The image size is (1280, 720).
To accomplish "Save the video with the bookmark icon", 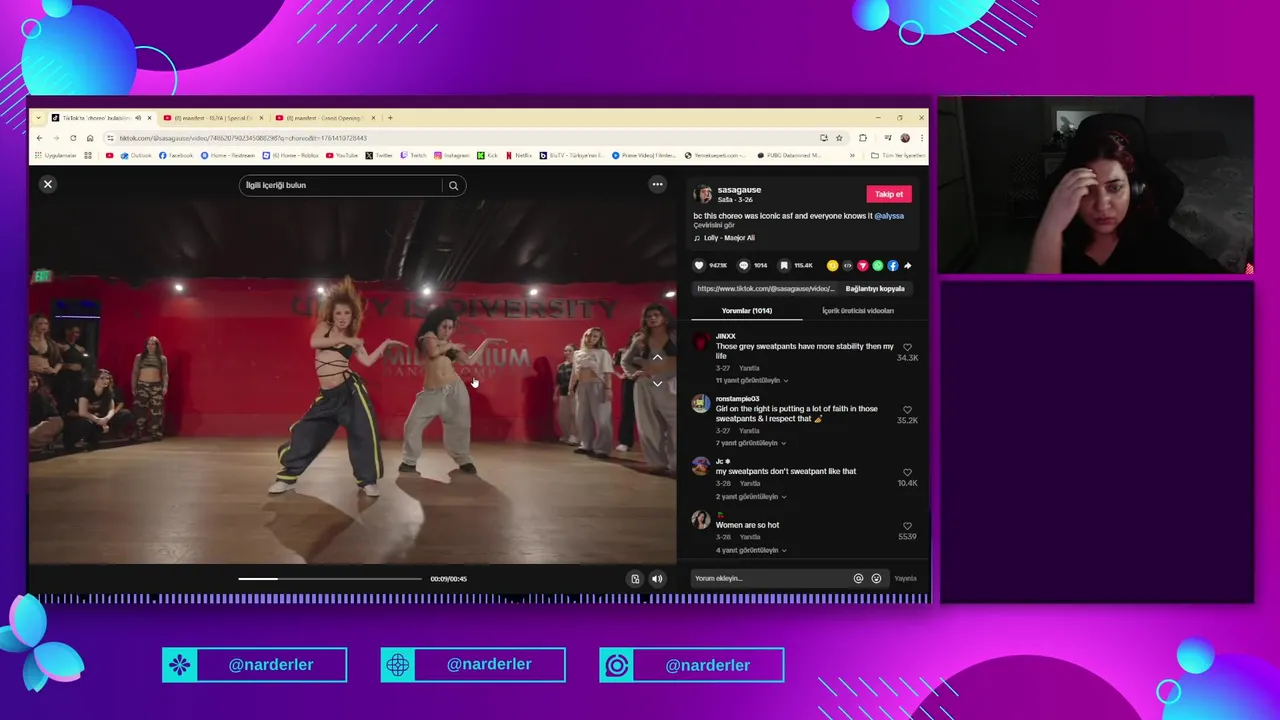I will coord(784,266).
